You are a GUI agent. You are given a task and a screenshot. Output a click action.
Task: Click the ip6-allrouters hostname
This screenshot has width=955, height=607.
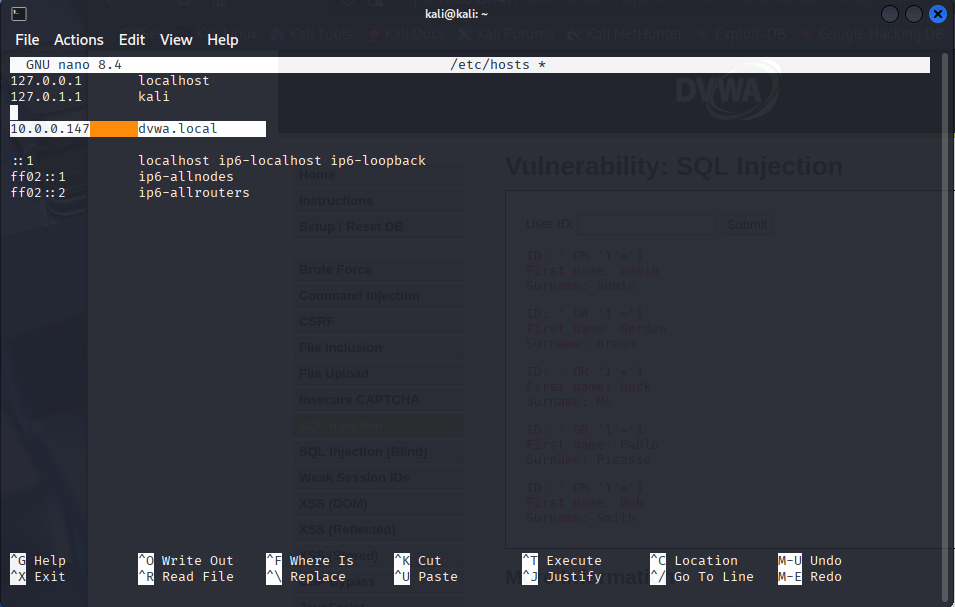(x=194, y=192)
